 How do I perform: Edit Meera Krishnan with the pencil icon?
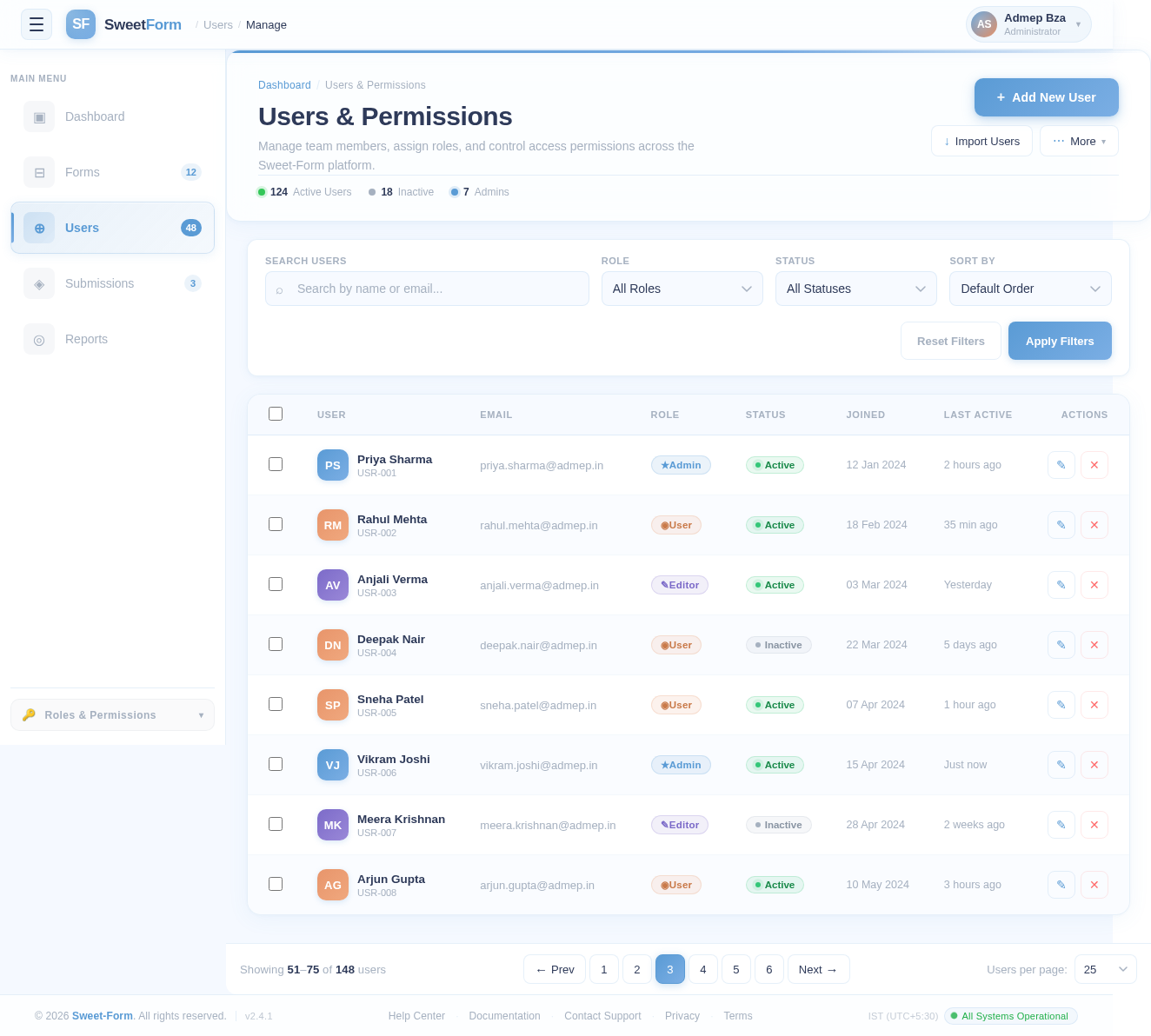tap(1061, 825)
